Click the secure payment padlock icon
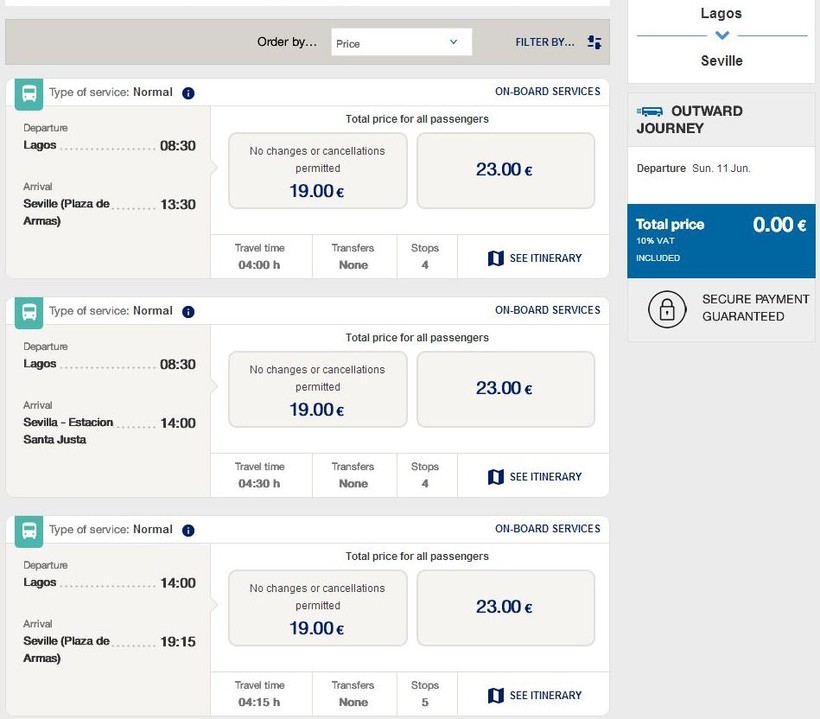This screenshot has width=820, height=719. (667, 308)
